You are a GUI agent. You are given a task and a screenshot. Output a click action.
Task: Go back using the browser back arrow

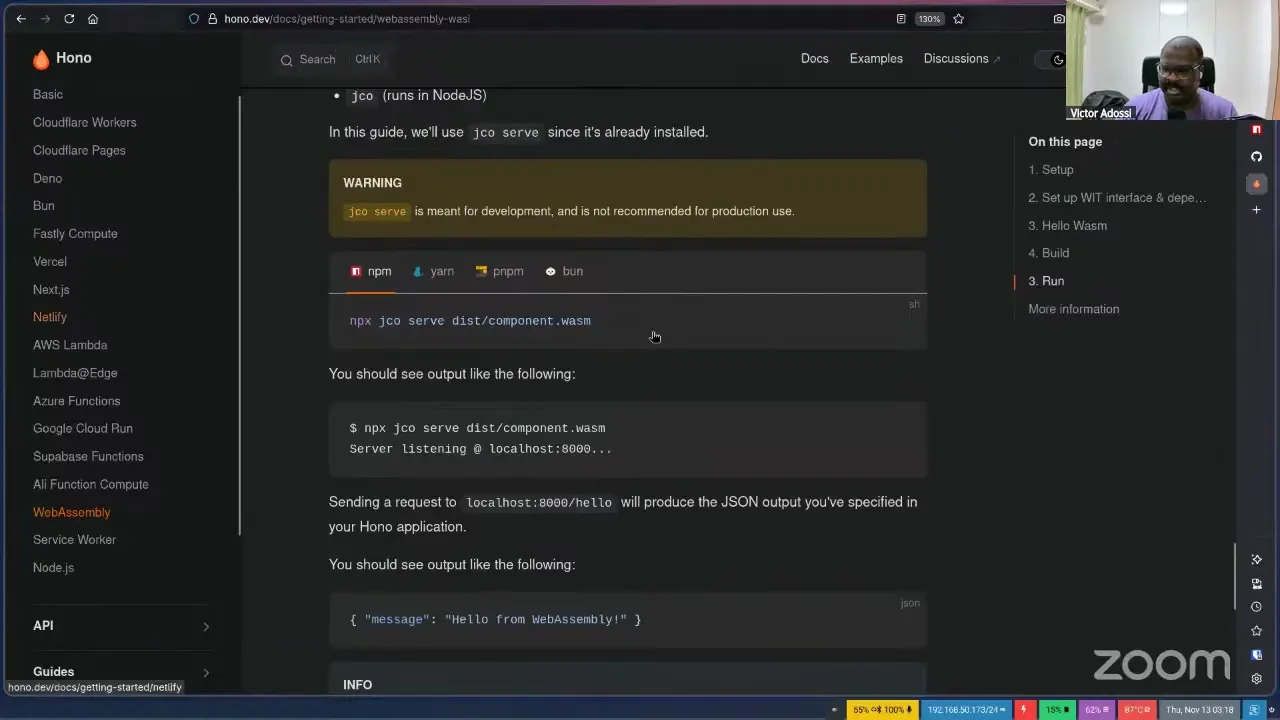[x=21, y=19]
